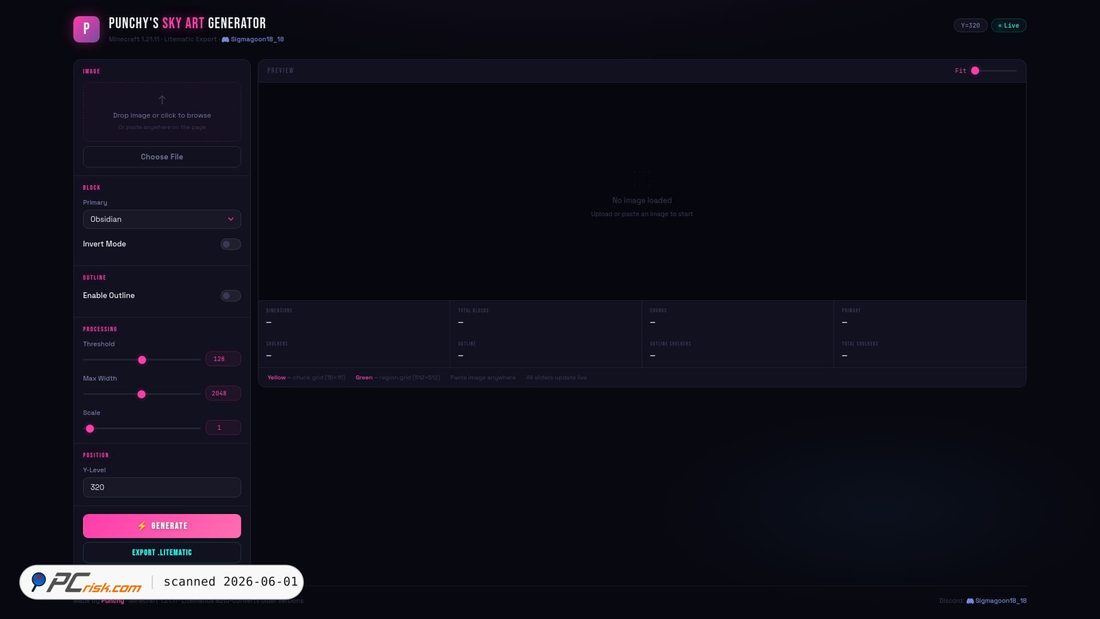Click the 'PREVIEW' panel heading
1100x619 pixels.
pyautogui.click(x=281, y=71)
